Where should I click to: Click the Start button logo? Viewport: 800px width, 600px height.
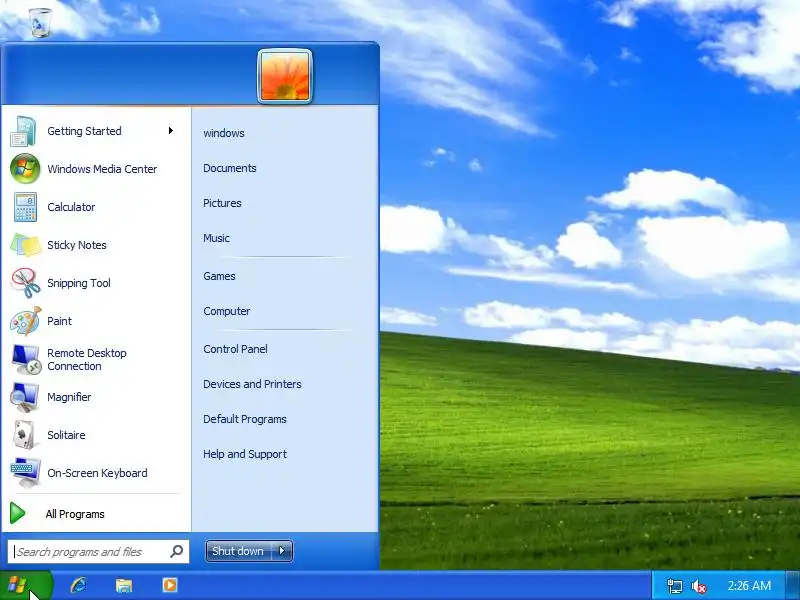point(18,585)
